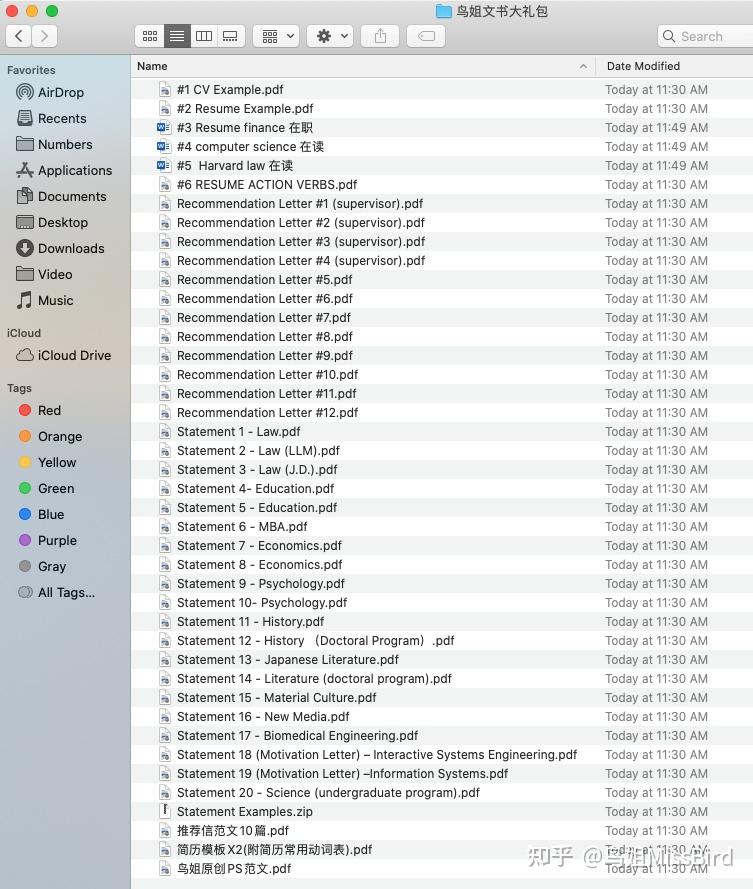Select #6 RESUME ACTION VERBS.pdf

267,185
